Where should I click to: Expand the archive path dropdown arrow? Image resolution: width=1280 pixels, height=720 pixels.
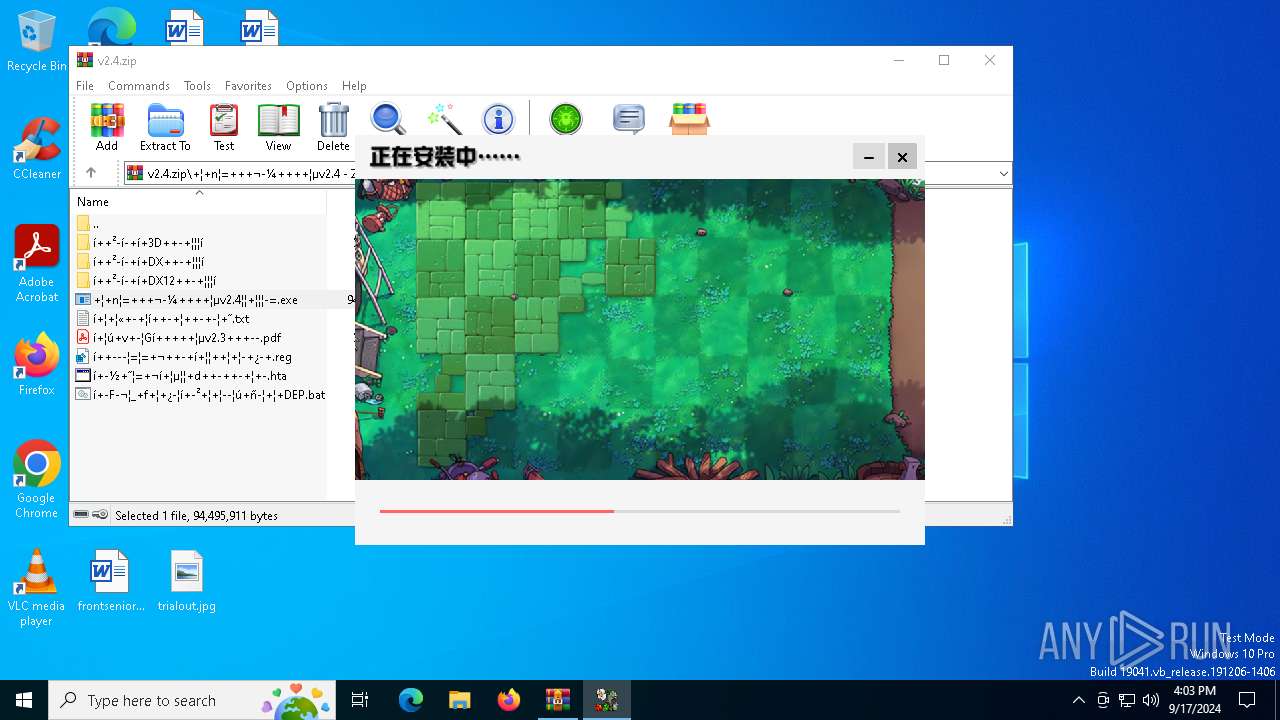coord(1003,174)
